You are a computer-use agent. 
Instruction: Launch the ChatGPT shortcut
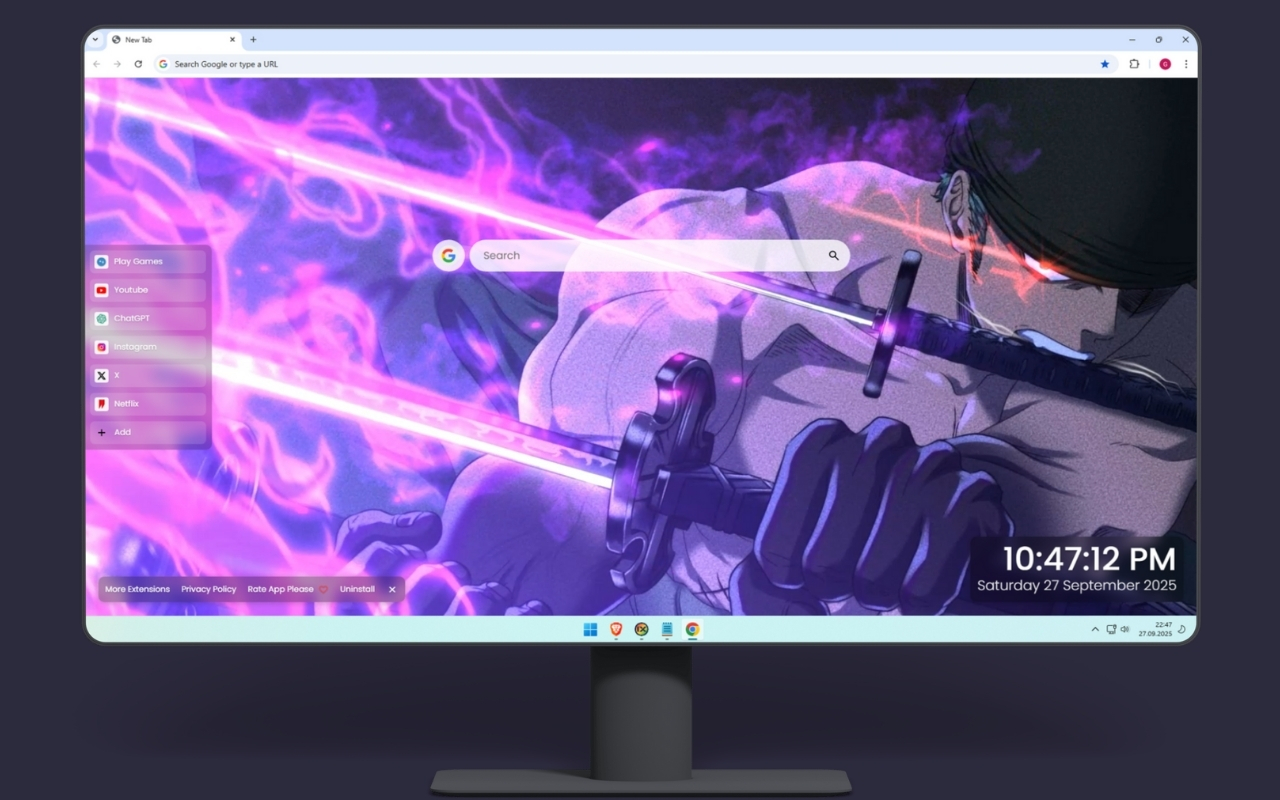148,318
